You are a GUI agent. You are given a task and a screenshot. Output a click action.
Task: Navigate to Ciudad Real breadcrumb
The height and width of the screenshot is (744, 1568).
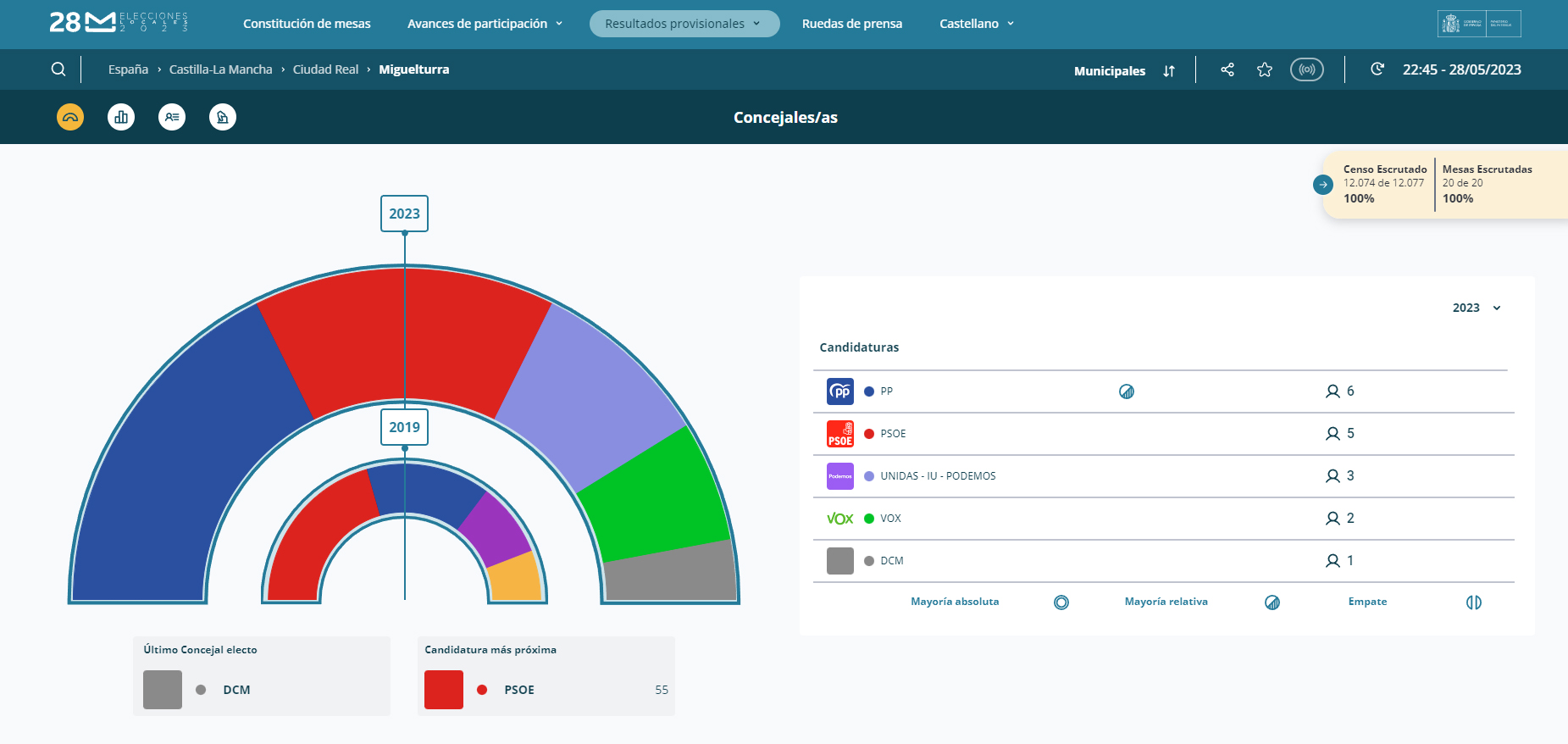point(325,69)
